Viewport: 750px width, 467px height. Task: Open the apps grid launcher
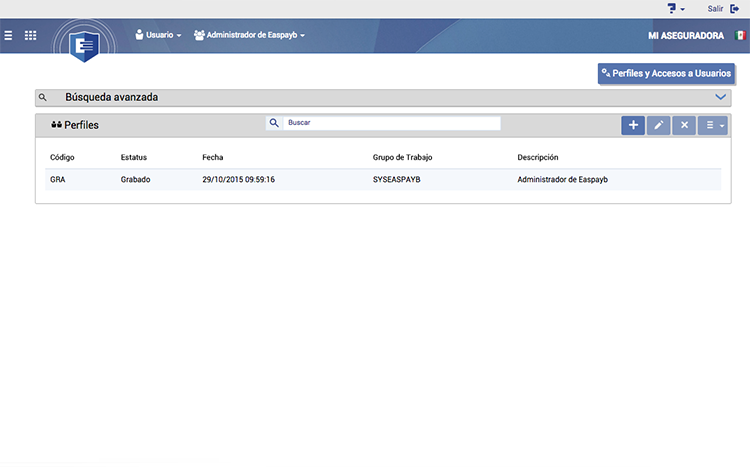[x=31, y=35]
